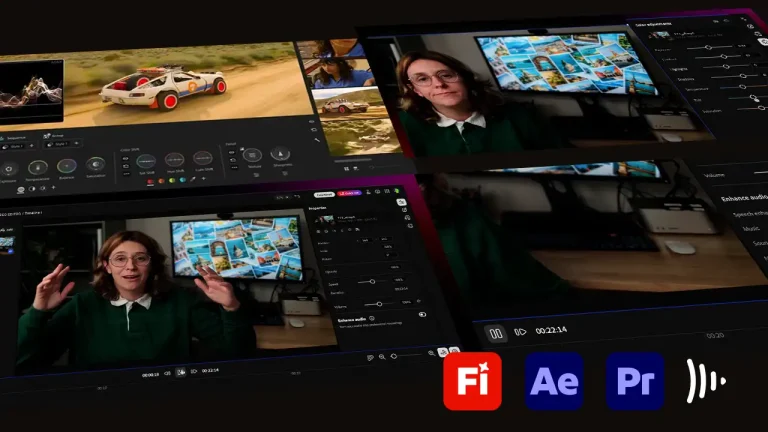The height and width of the screenshot is (432, 768).
Task: Click the zoom-out magnifier left of zoom slider
Action: [x=382, y=357]
